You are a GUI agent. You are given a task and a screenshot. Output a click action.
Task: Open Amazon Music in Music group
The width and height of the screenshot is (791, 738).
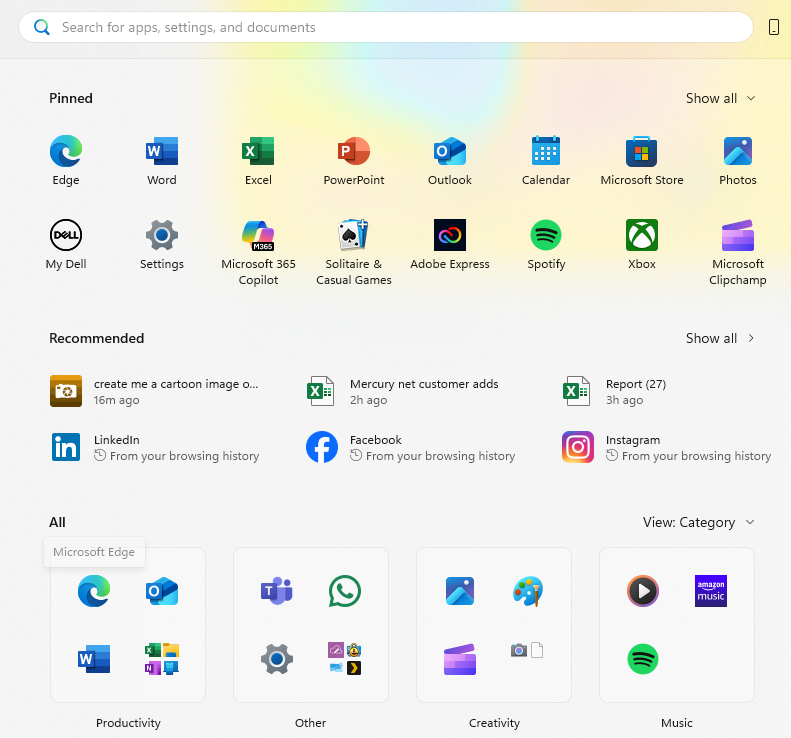pos(711,591)
